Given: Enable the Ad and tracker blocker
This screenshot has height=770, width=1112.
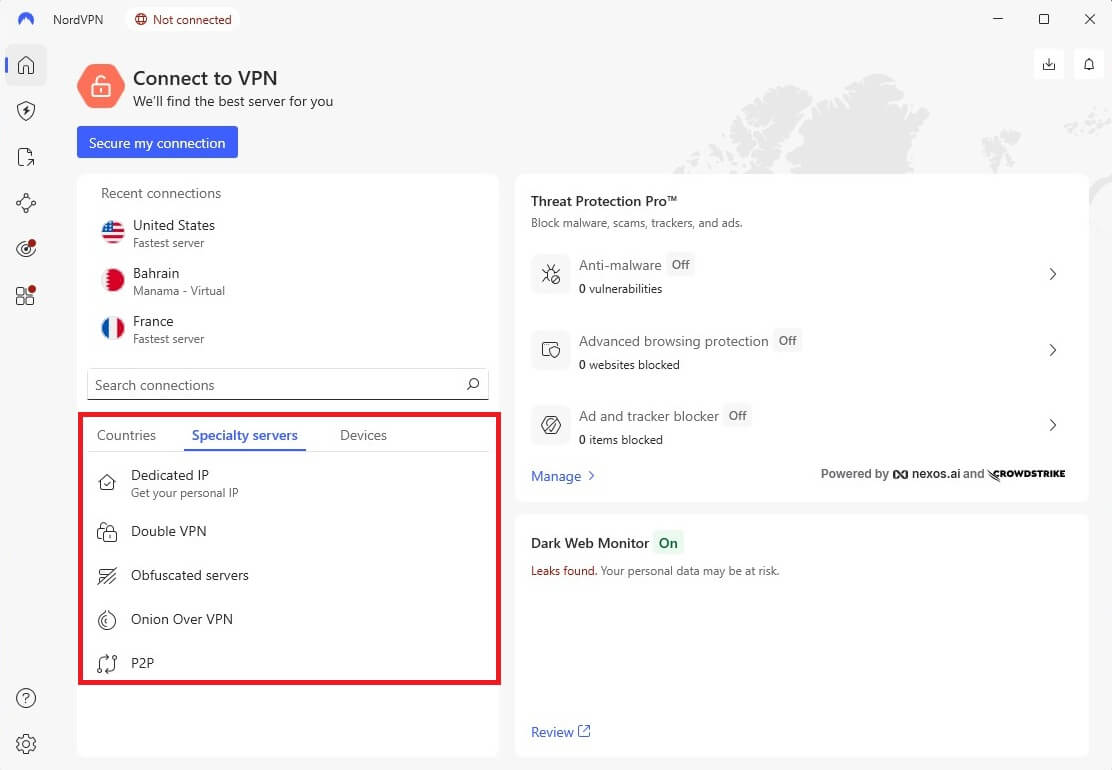Looking at the screenshot, I should click(x=737, y=415).
